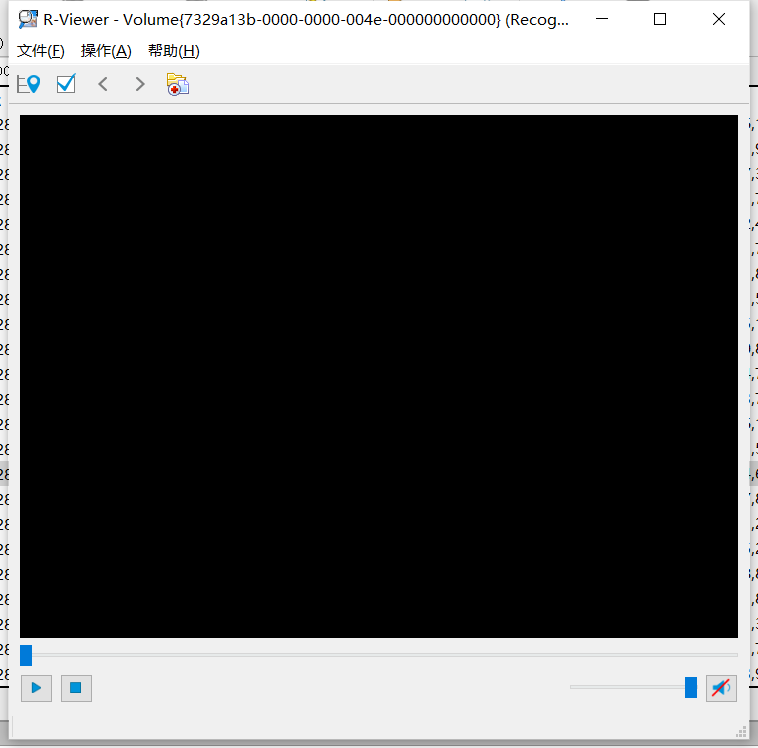Open the 帮助(H) menu
The height and width of the screenshot is (748, 758).
tap(174, 51)
